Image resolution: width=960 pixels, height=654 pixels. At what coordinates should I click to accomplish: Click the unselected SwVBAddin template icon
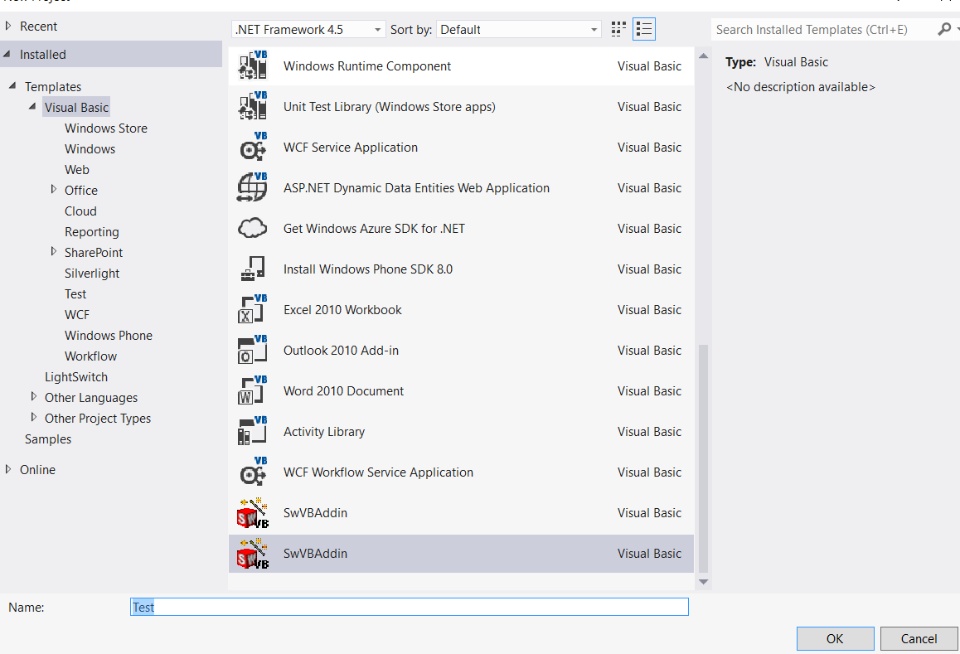point(252,513)
